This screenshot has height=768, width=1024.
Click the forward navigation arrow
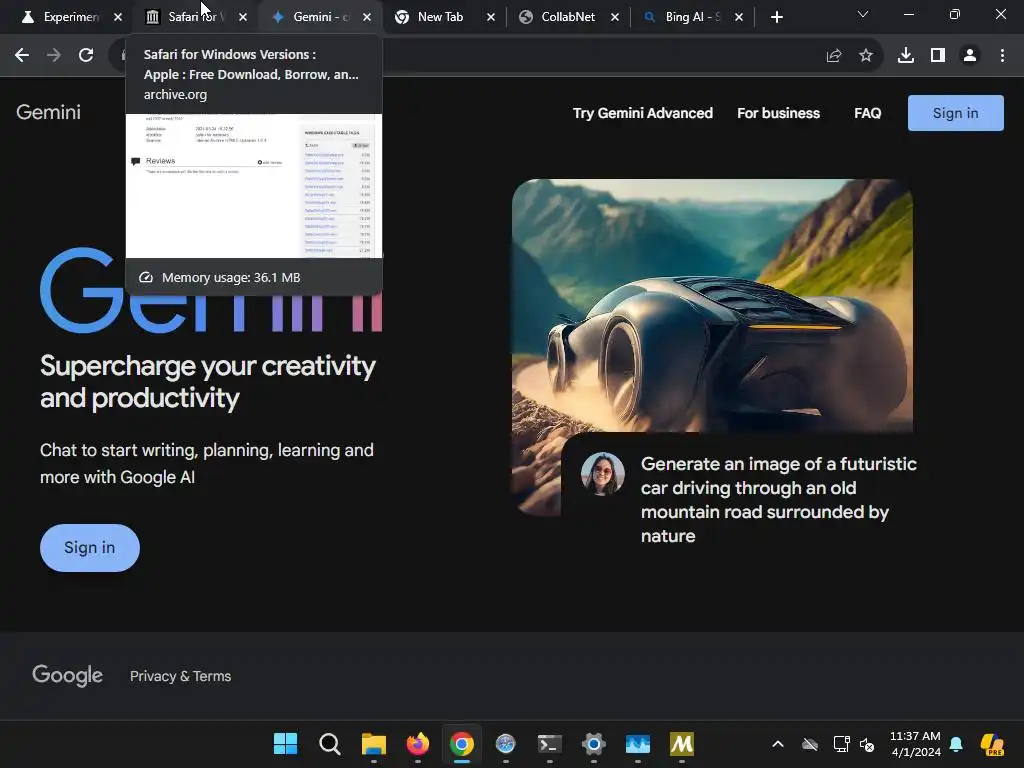[54, 56]
